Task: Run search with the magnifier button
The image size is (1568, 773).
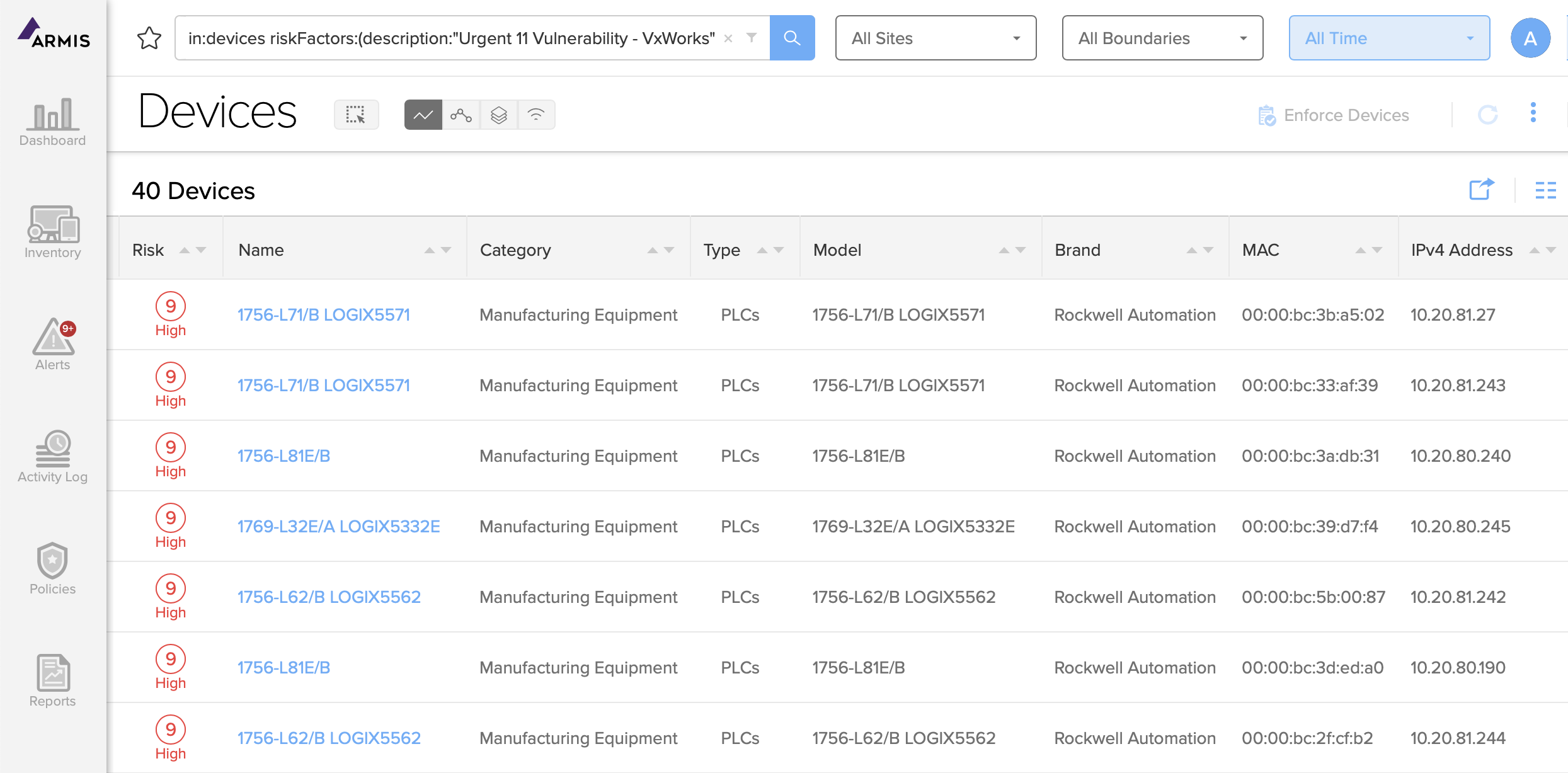Action: (792, 38)
